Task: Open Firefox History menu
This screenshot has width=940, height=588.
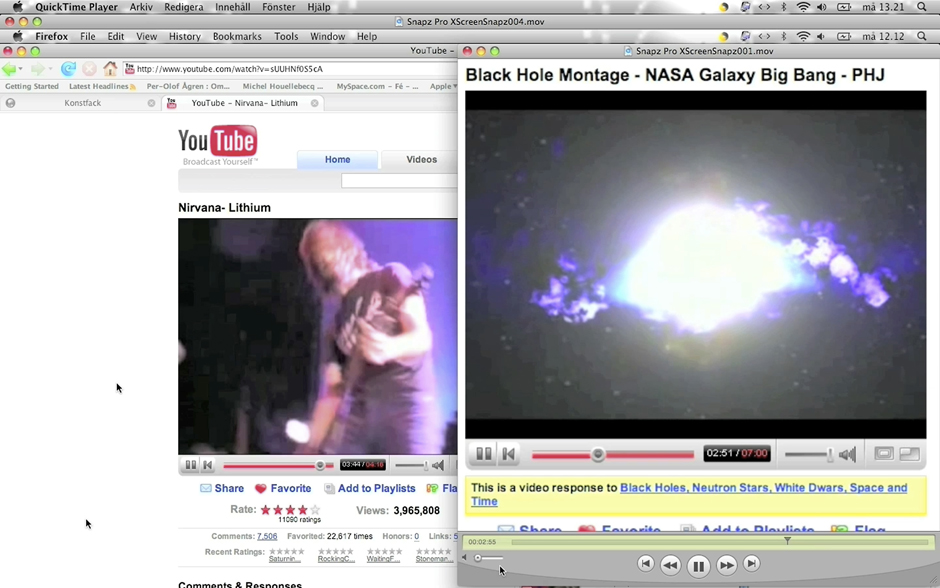Action: (x=185, y=37)
